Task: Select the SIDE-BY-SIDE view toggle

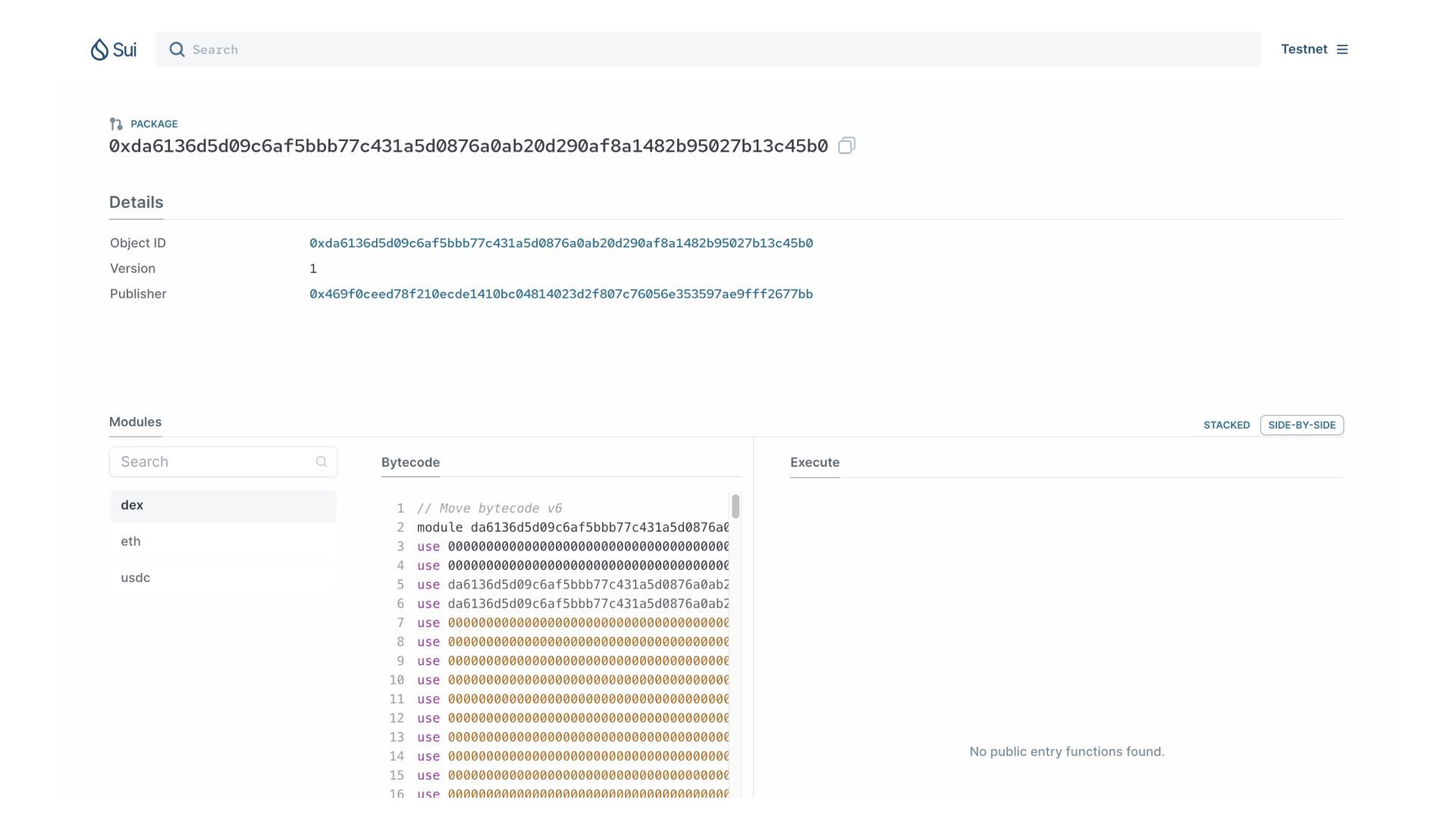Action: pos(1302,424)
